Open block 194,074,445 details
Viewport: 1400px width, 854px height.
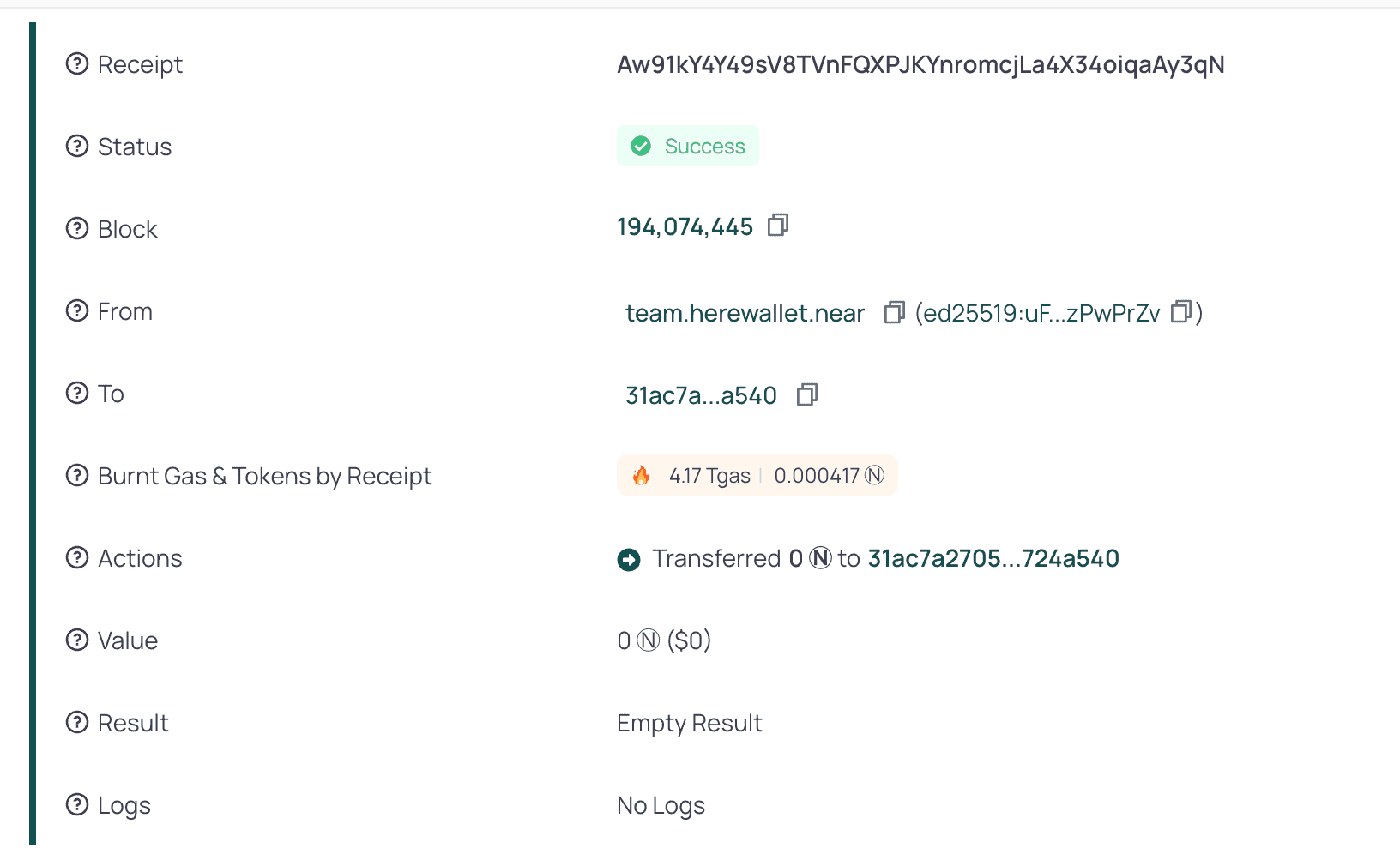click(685, 226)
